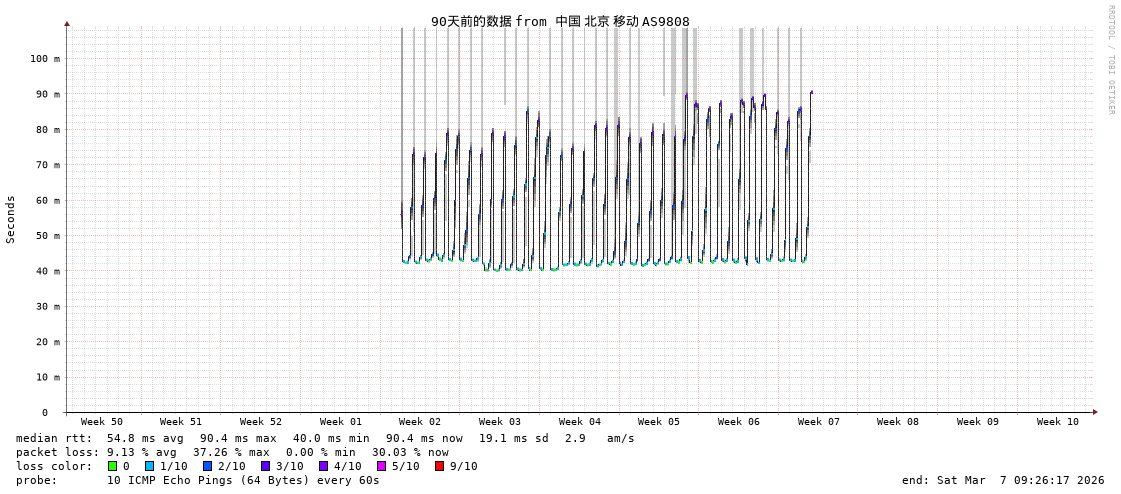Viewport: 1121px width, 494px height.
Task: Select the Week 07 time axis label
Action: pyautogui.click(x=818, y=422)
